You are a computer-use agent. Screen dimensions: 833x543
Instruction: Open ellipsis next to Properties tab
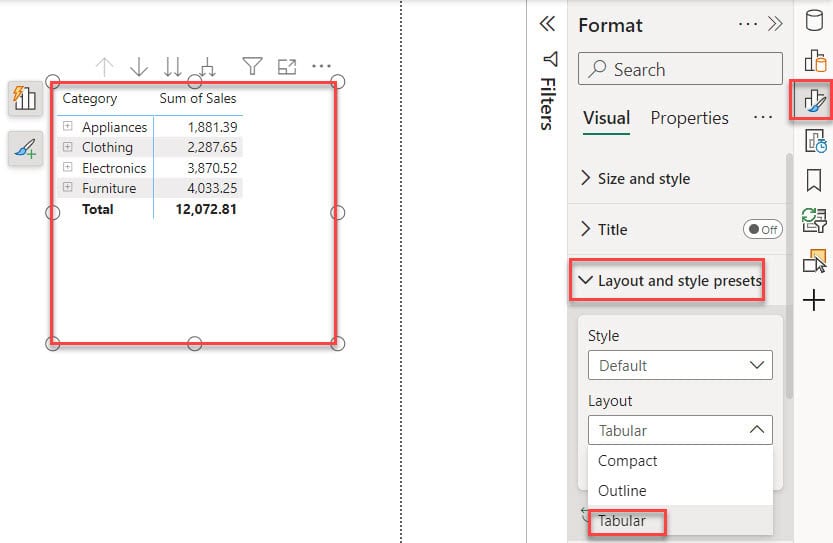point(763,117)
